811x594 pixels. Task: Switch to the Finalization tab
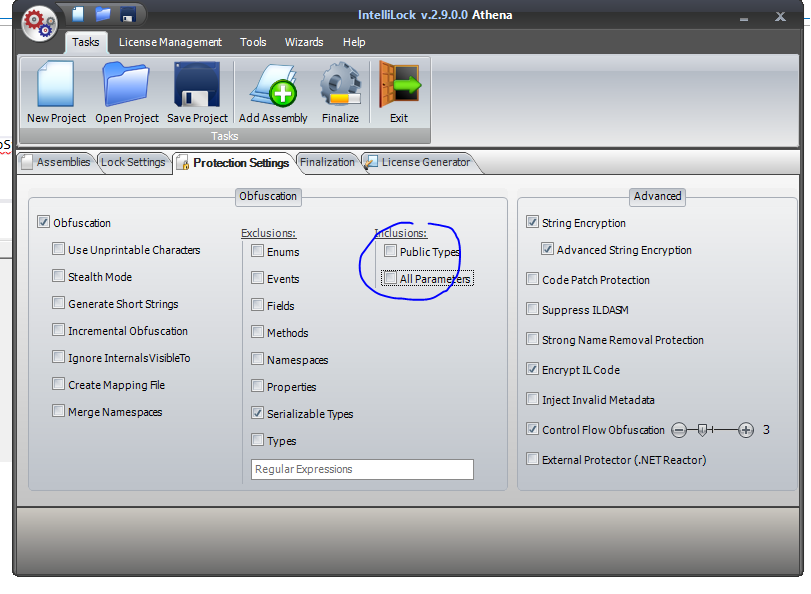click(x=327, y=162)
